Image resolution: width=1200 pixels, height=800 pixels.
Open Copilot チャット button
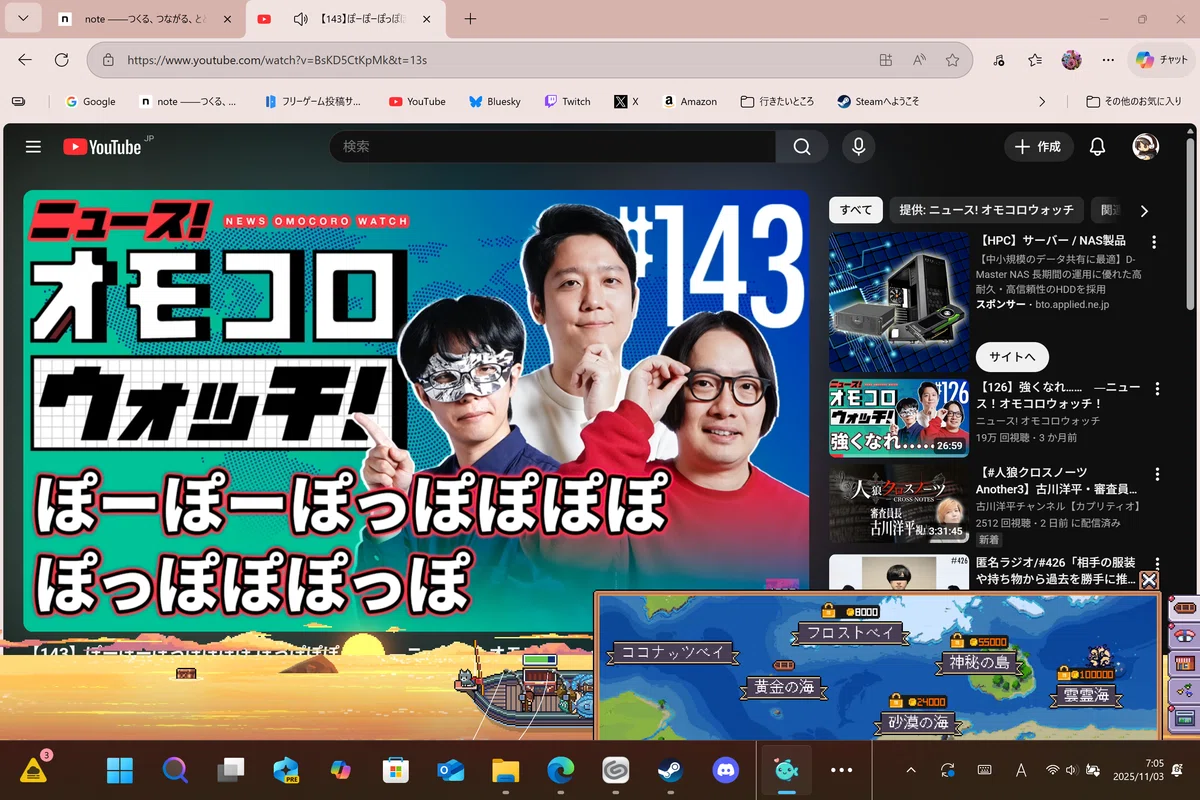pyautogui.click(x=1162, y=60)
